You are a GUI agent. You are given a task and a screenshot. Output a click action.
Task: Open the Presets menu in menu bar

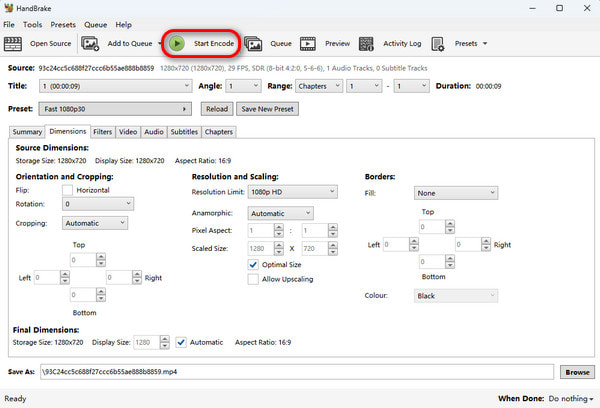[x=63, y=25]
